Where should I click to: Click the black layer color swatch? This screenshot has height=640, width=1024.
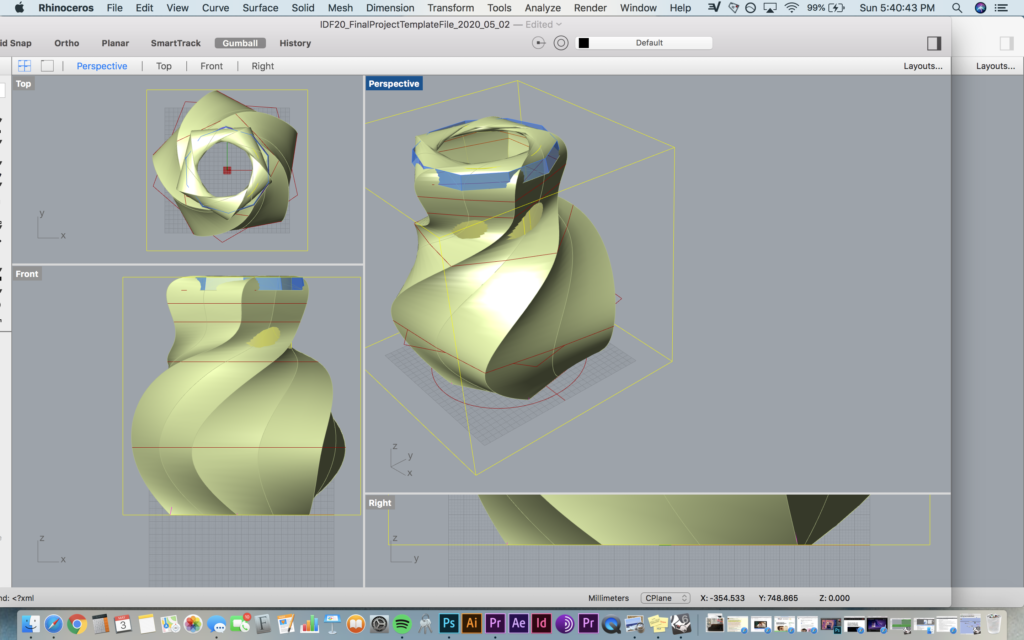pos(584,43)
